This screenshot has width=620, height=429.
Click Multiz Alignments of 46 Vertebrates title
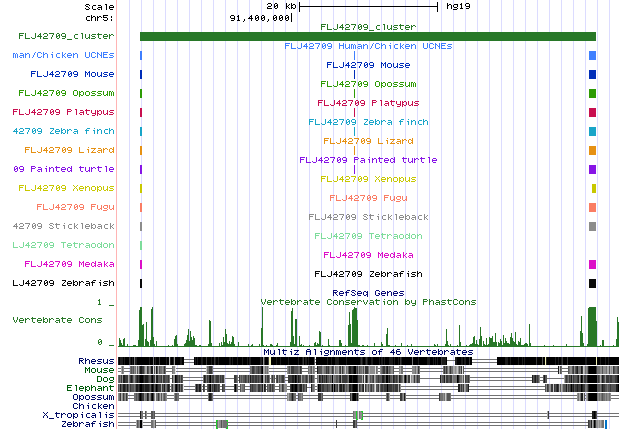(368, 352)
